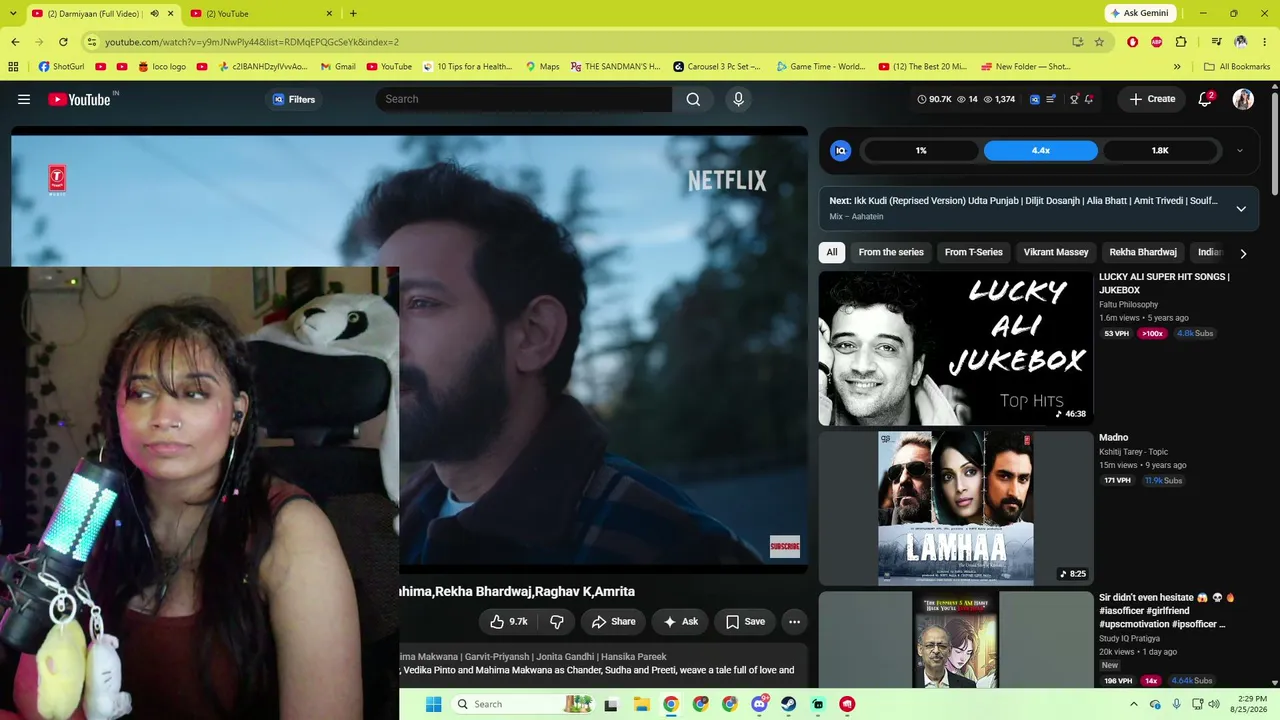The image size is (1280, 720).
Task: Launch Steam from the taskbar
Action: pyautogui.click(x=788, y=704)
